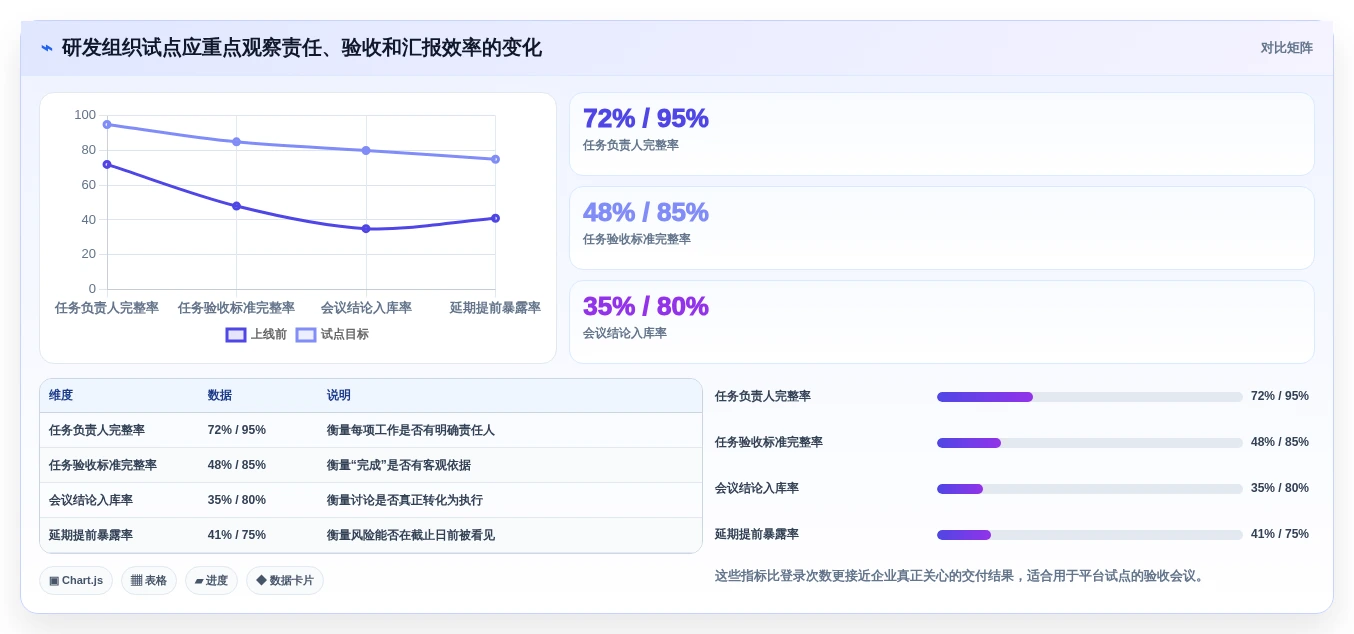The image size is (1354, 634).
Task: Toggle the 上线前 legend swatch
Action: tap(236, 335)
